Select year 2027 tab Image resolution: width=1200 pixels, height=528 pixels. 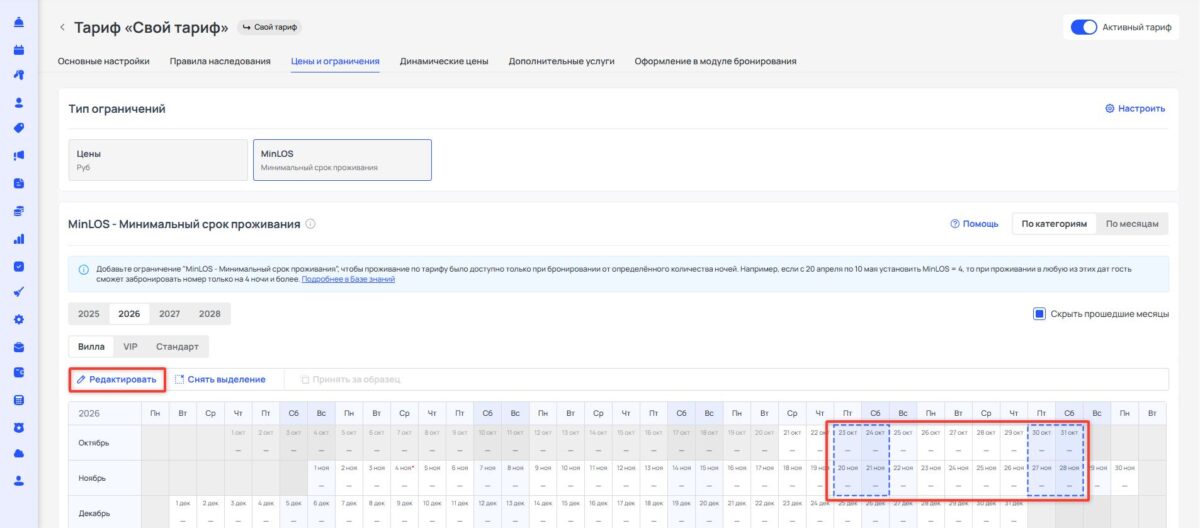pyautogui.click(x=169, y=314)
